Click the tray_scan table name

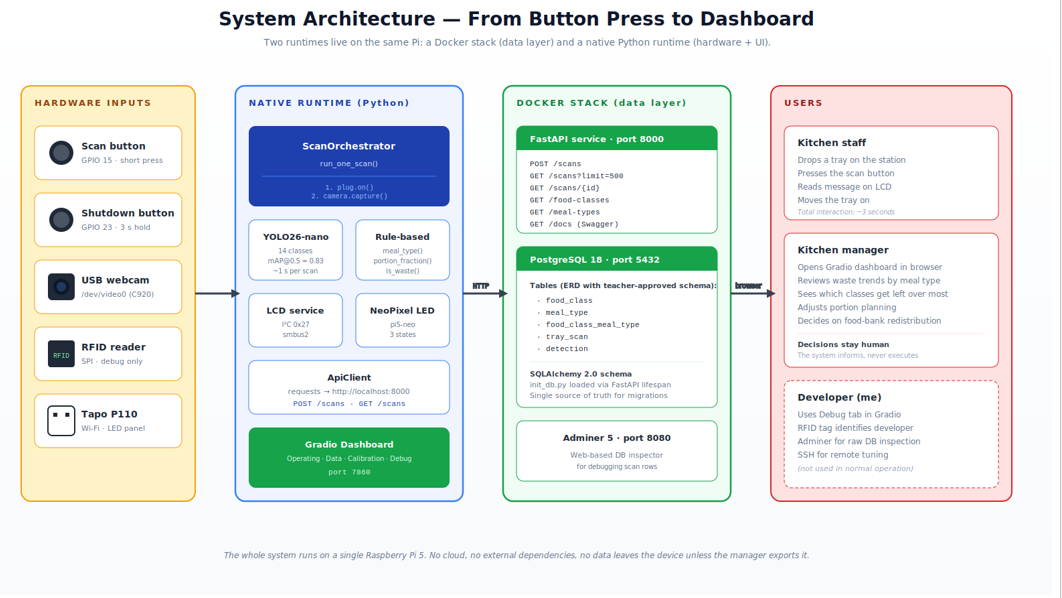(567, 337)
